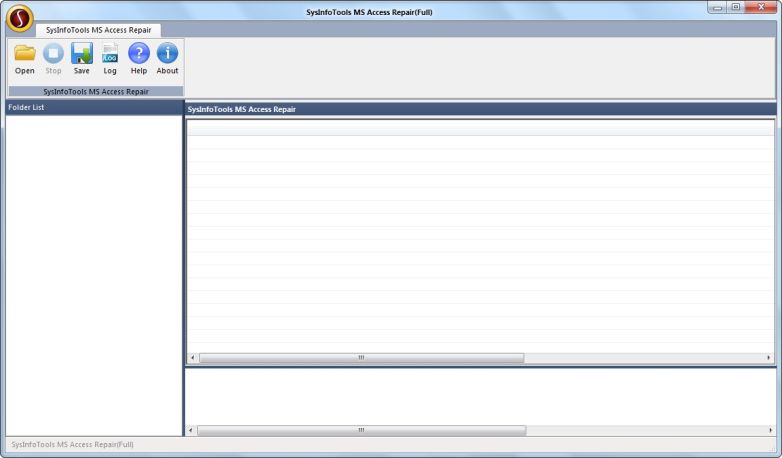
Task: Show the About information icon
Action: (x=167, y=59)
